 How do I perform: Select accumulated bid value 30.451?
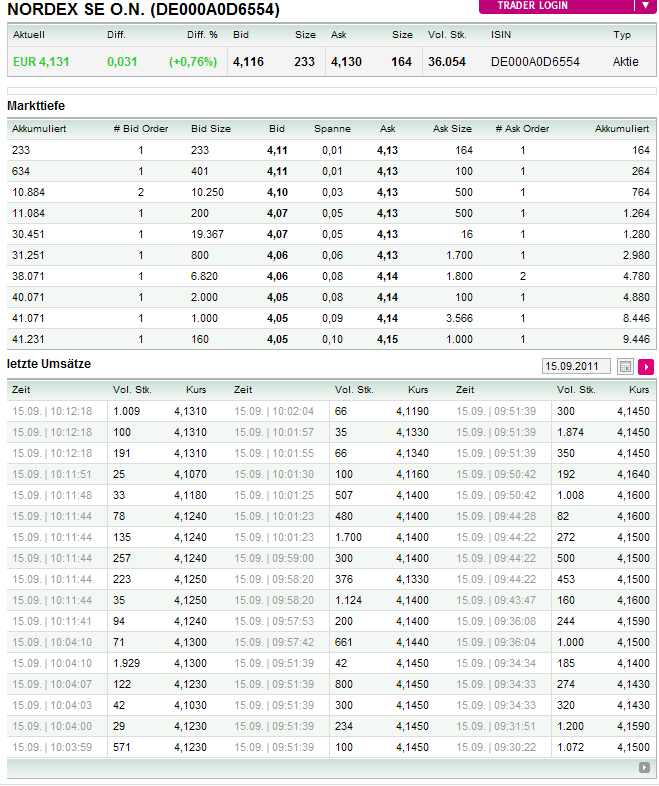point(29,235)
